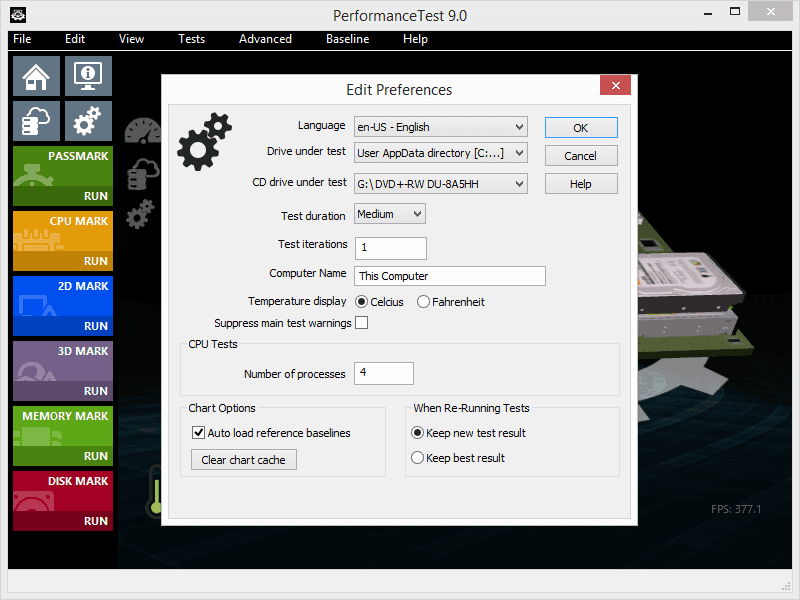Run the CPU Mark test tile
The image size is (800, 600).
(62, 241)
